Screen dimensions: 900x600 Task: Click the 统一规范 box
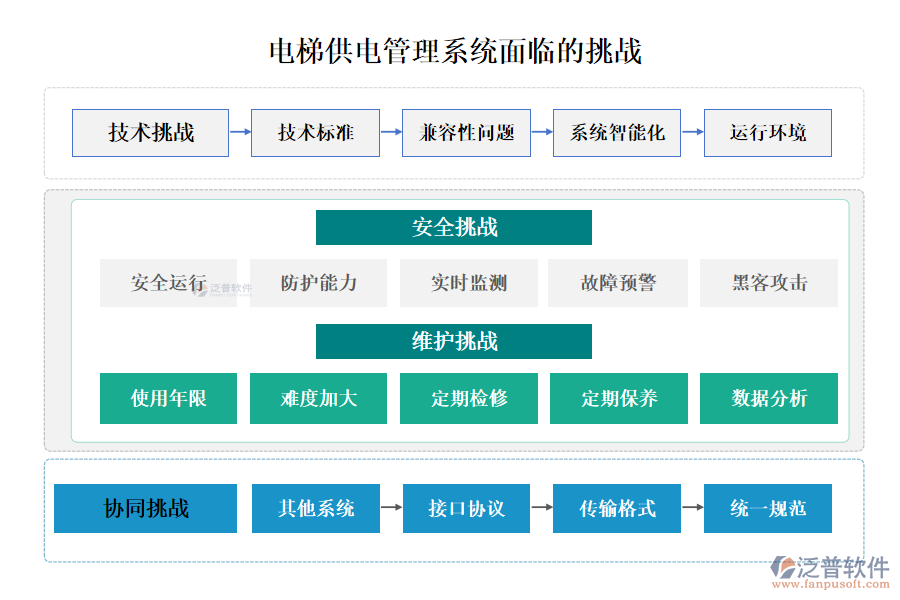point(767,509)
